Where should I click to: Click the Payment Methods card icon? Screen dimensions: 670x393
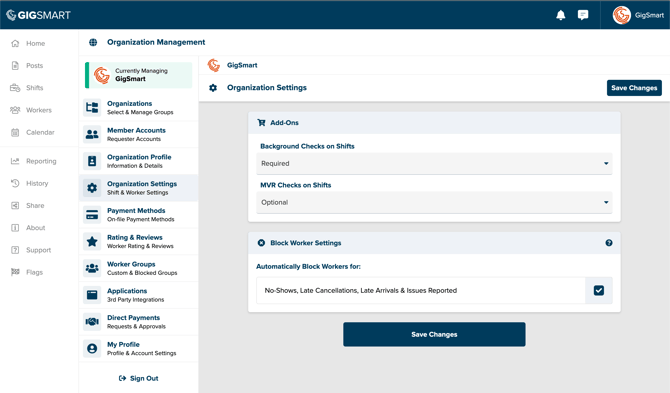click(x=92, y=214)
